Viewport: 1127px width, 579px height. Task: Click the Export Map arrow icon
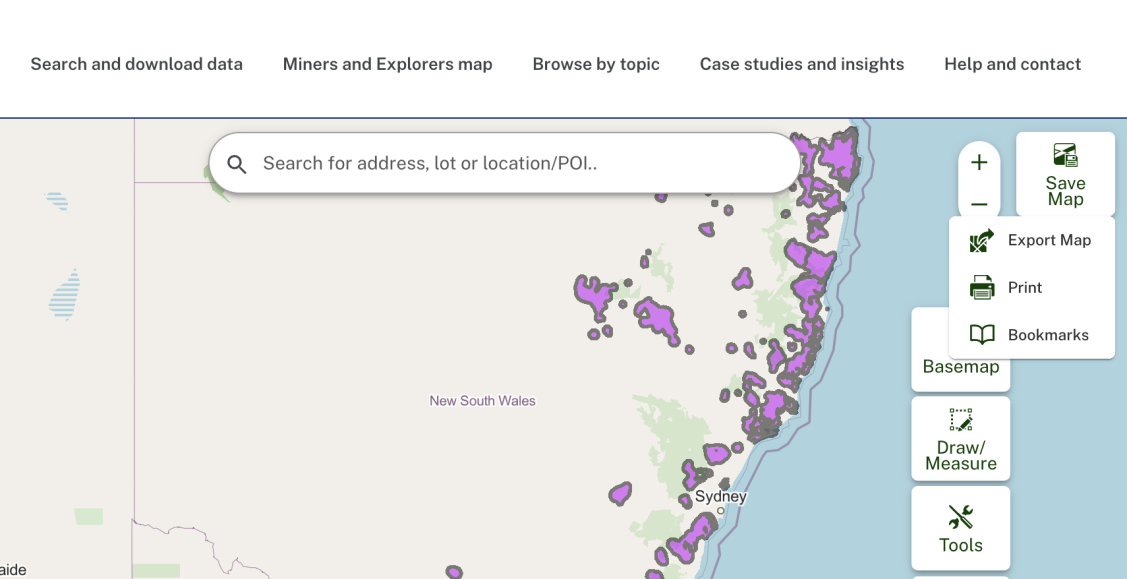[982, 241]
